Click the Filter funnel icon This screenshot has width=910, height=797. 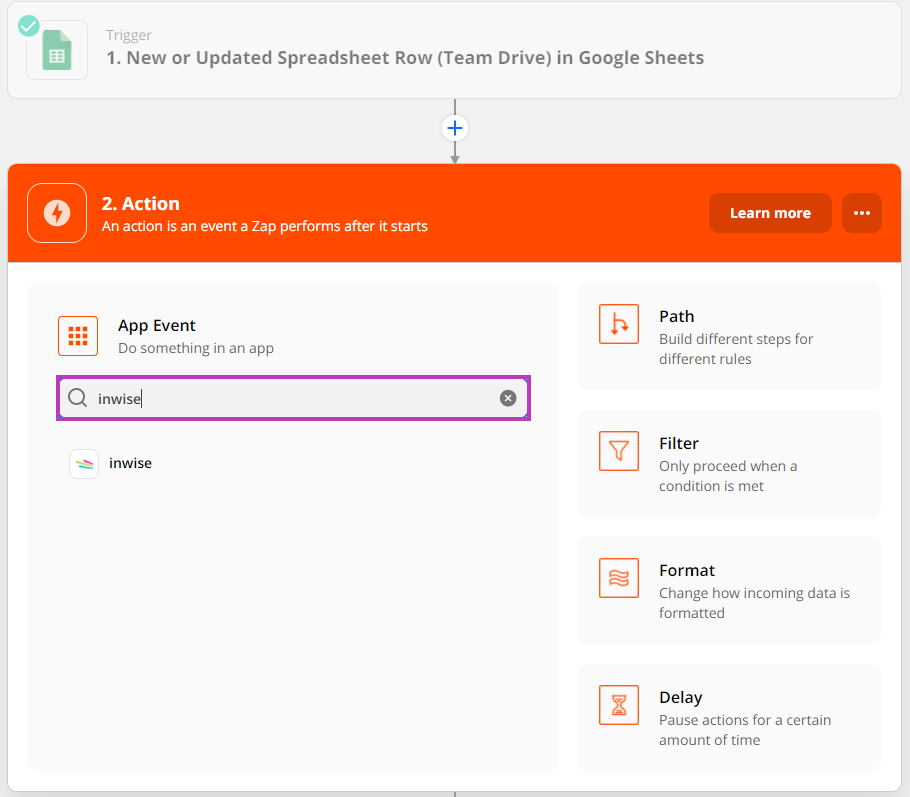(x=619, y=451)
